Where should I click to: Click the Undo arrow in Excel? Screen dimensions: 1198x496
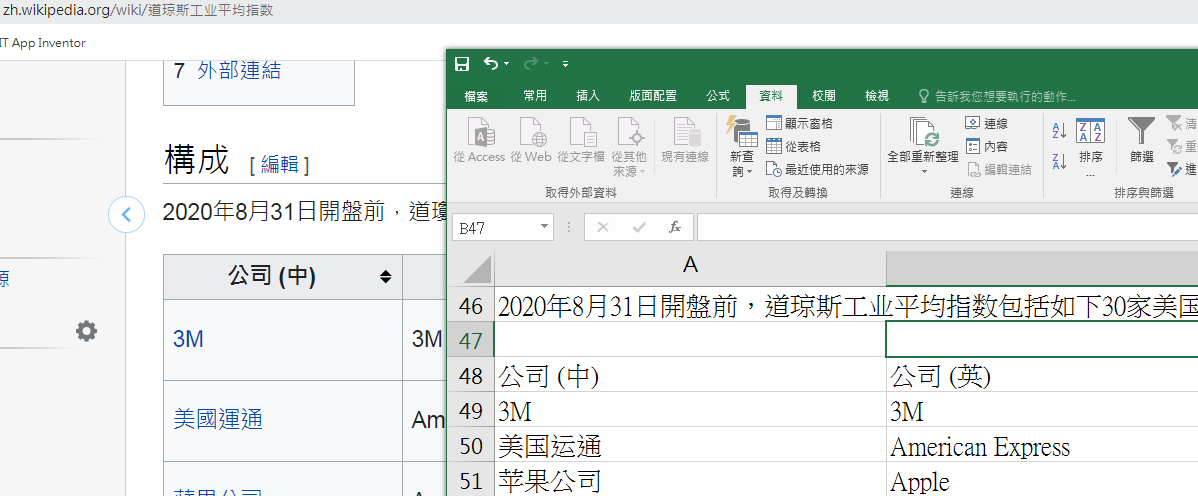491,63
